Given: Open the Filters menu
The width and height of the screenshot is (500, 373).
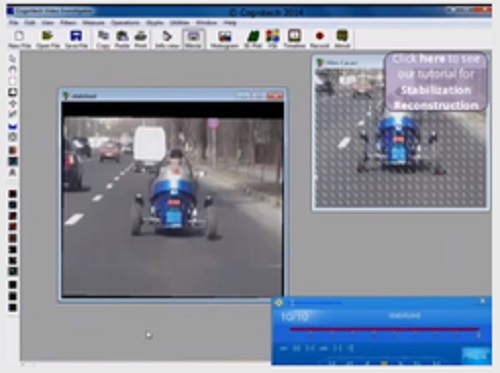Looking at the screenshot, I should [68, 23].
